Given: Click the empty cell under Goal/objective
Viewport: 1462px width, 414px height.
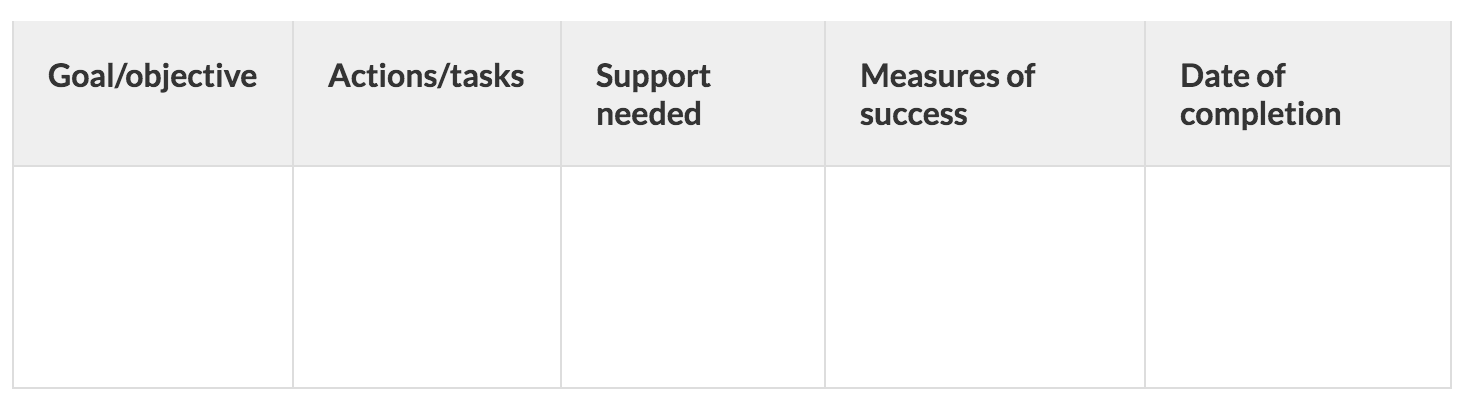Looking at the screenshot, I should 153,276.
